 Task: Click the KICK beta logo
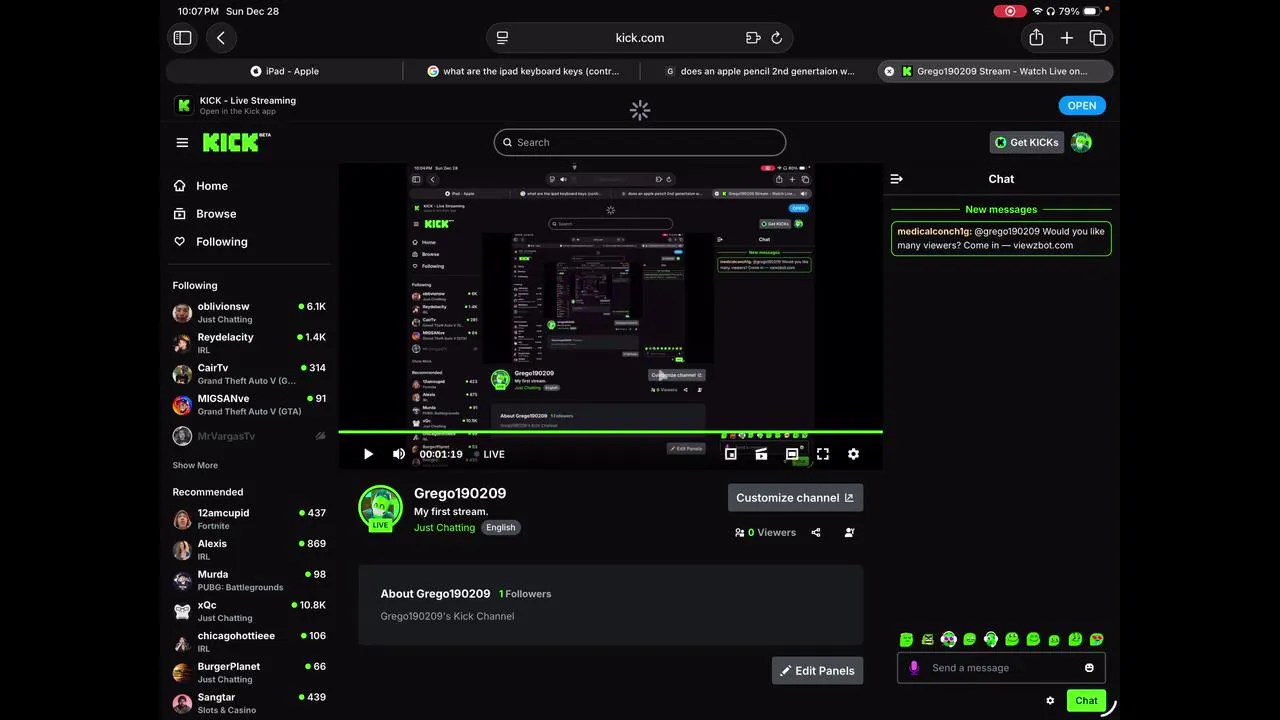[236, 142]
